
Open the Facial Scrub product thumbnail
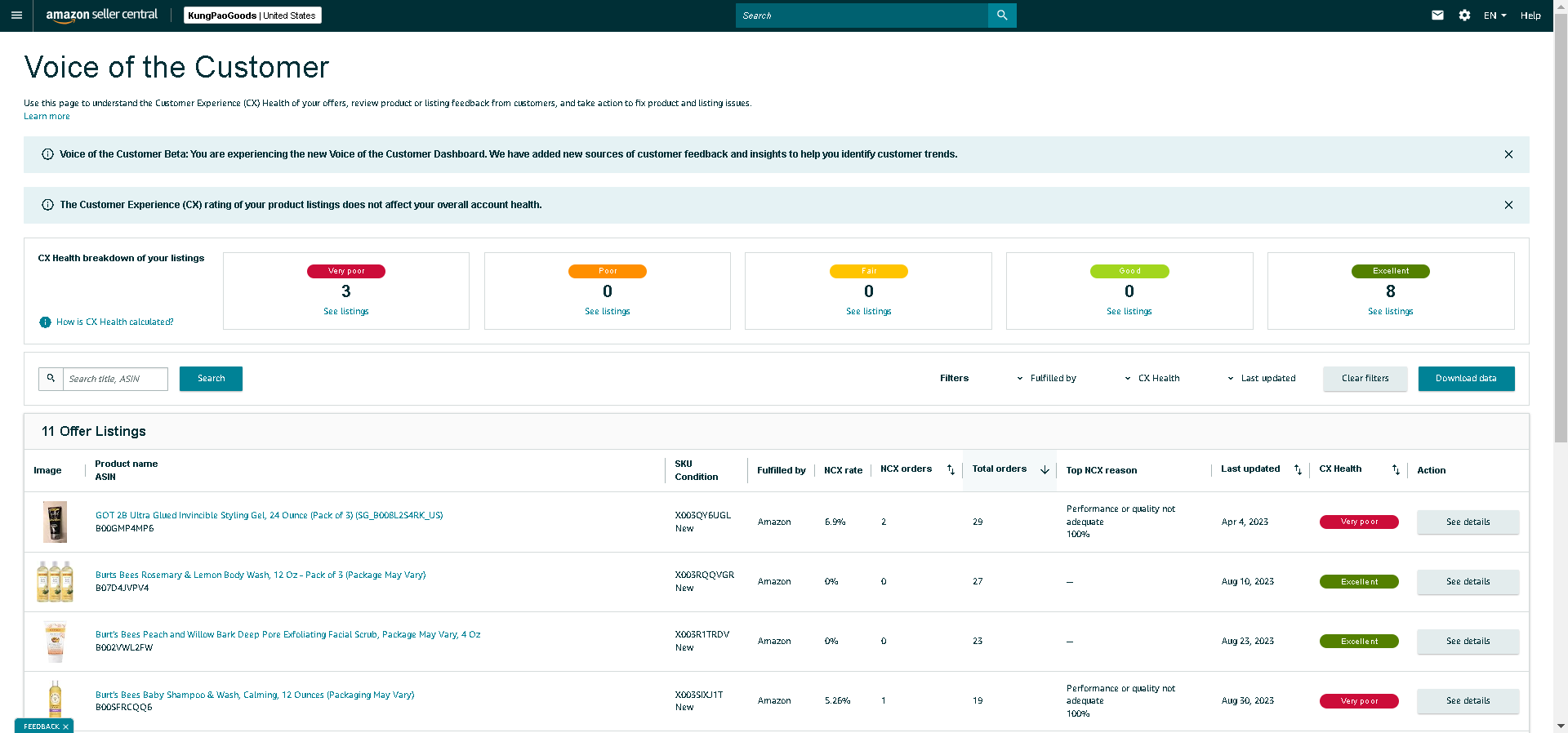pyautogui.click(x=55, y=642)
